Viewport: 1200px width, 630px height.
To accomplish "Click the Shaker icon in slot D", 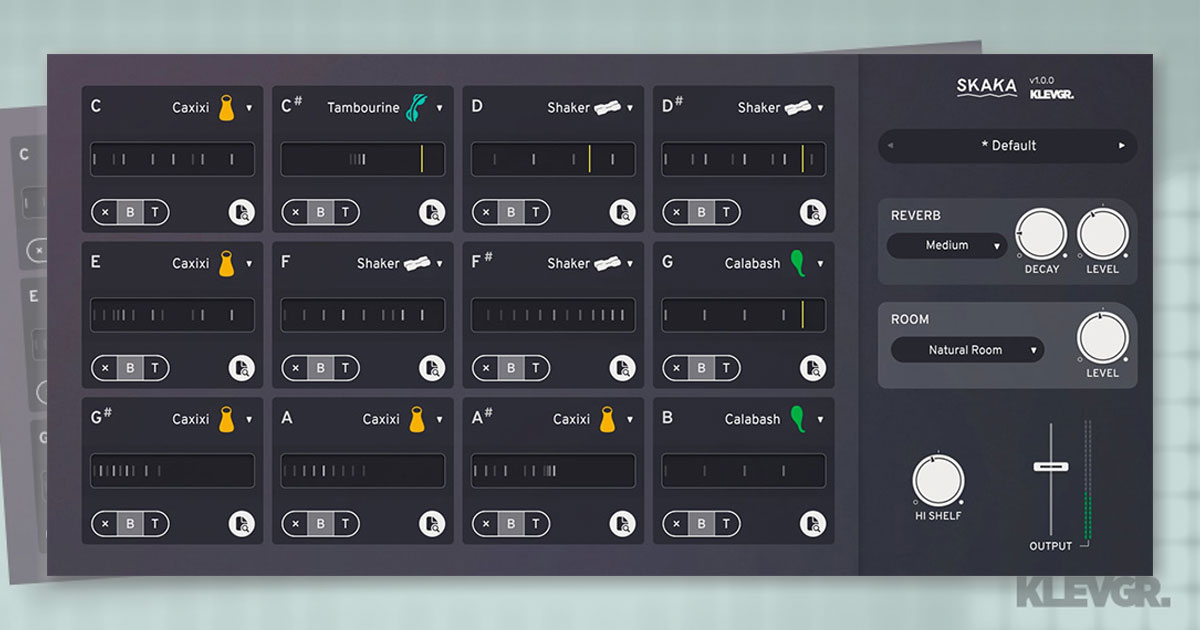I will pos(607,108).
